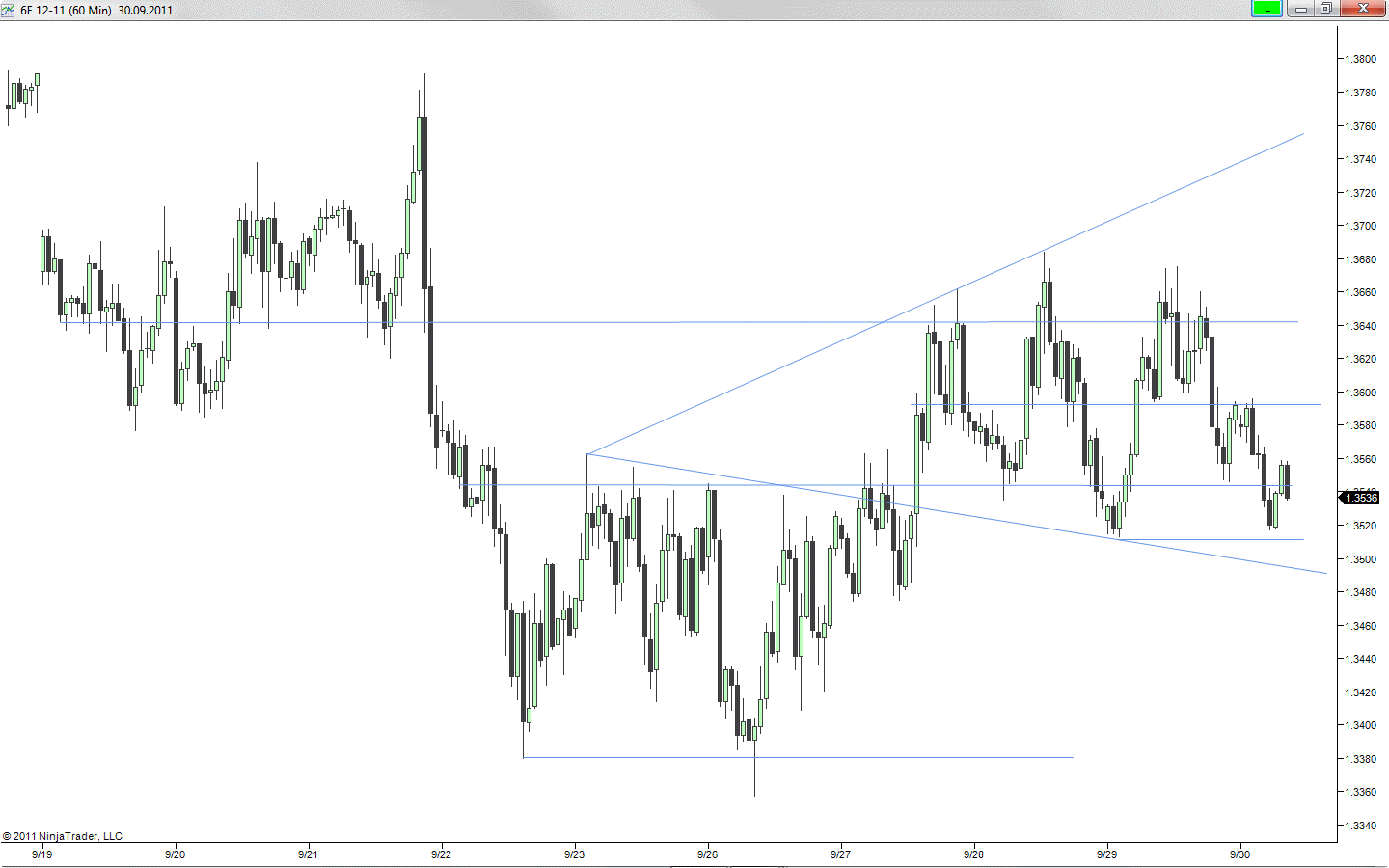Click the 1.3600 price axis label
Viewport: 1389px width, 868px height.
[x=1361, y=393]
